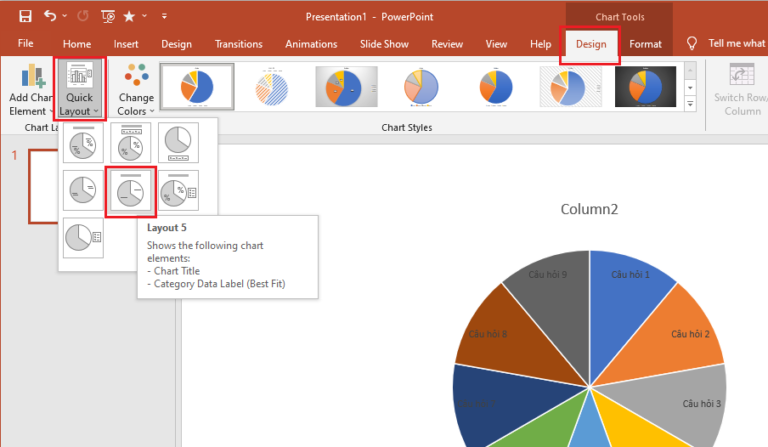This screenshot has height=447, width=768.
Task: Open the View tab
Action: [x=496, y=44]
